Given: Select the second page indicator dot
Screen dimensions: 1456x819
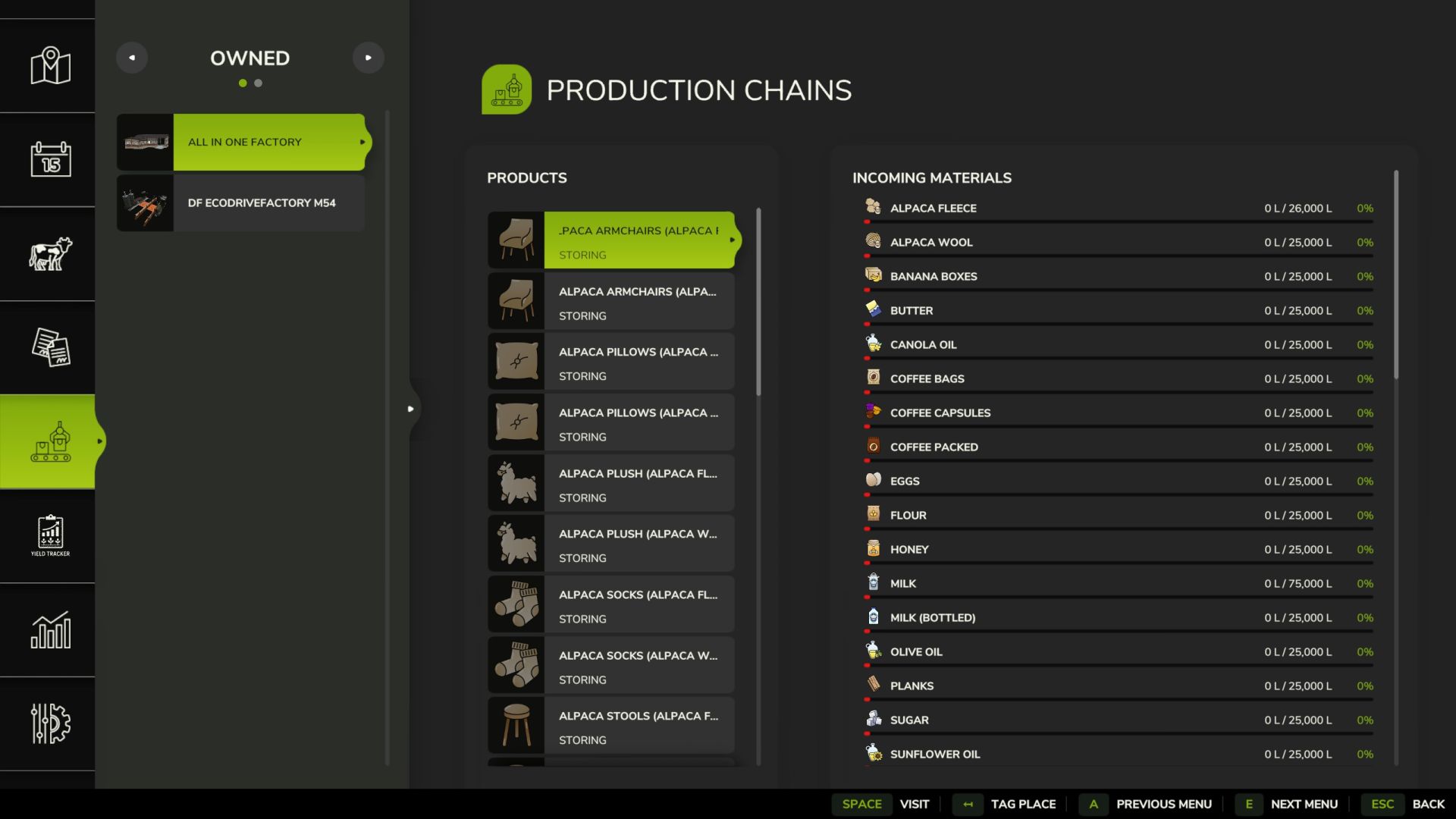Looking at the screenshot, I should (x=259, y=83).
